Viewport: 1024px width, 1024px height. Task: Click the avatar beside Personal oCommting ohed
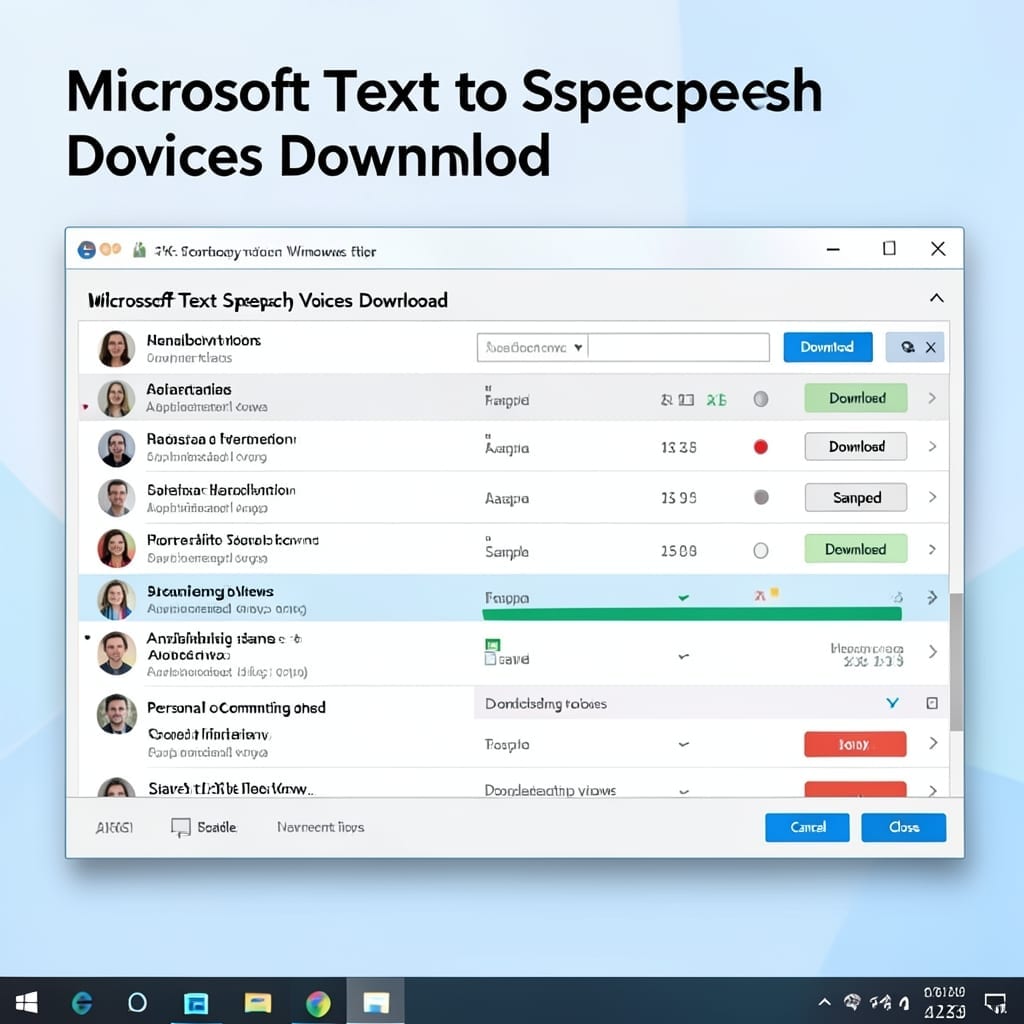[117, 714]
